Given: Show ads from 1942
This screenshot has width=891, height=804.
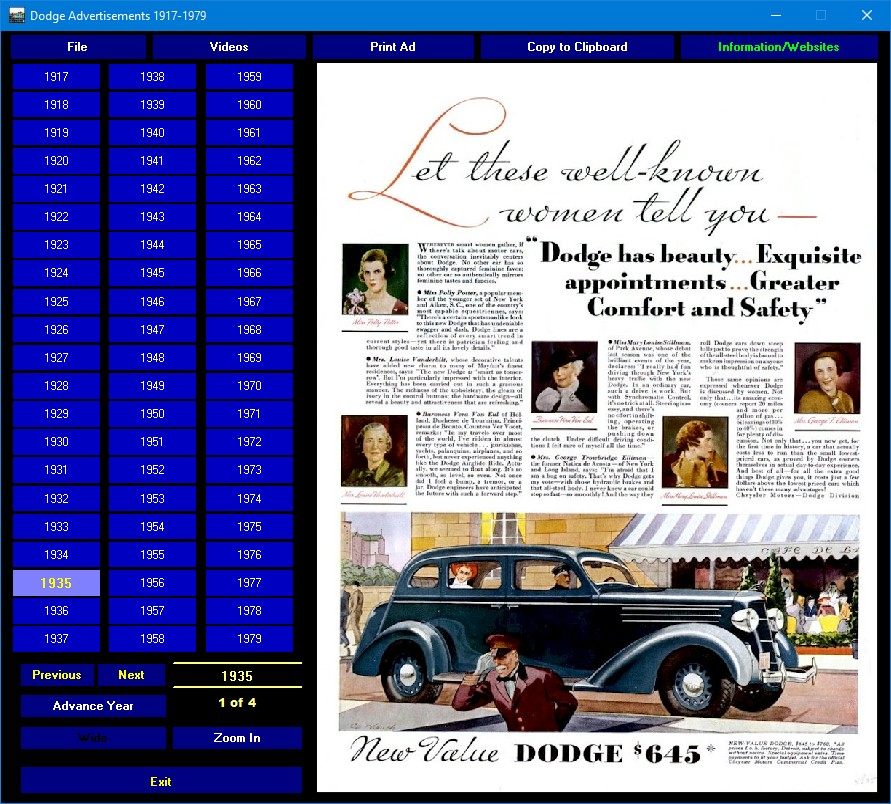Looking at the screenshot, I should tap(152, 189).
